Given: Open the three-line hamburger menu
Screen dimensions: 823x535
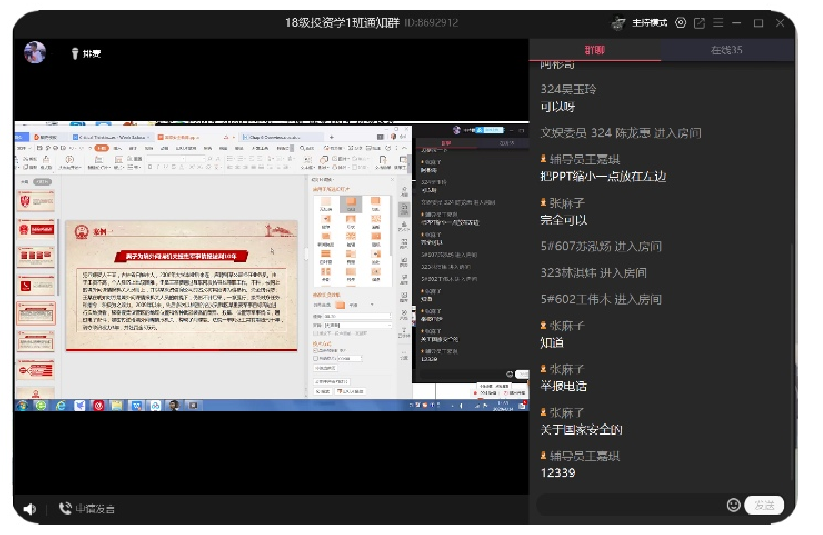Looking at the screenshot, I should tap(718, 23).
